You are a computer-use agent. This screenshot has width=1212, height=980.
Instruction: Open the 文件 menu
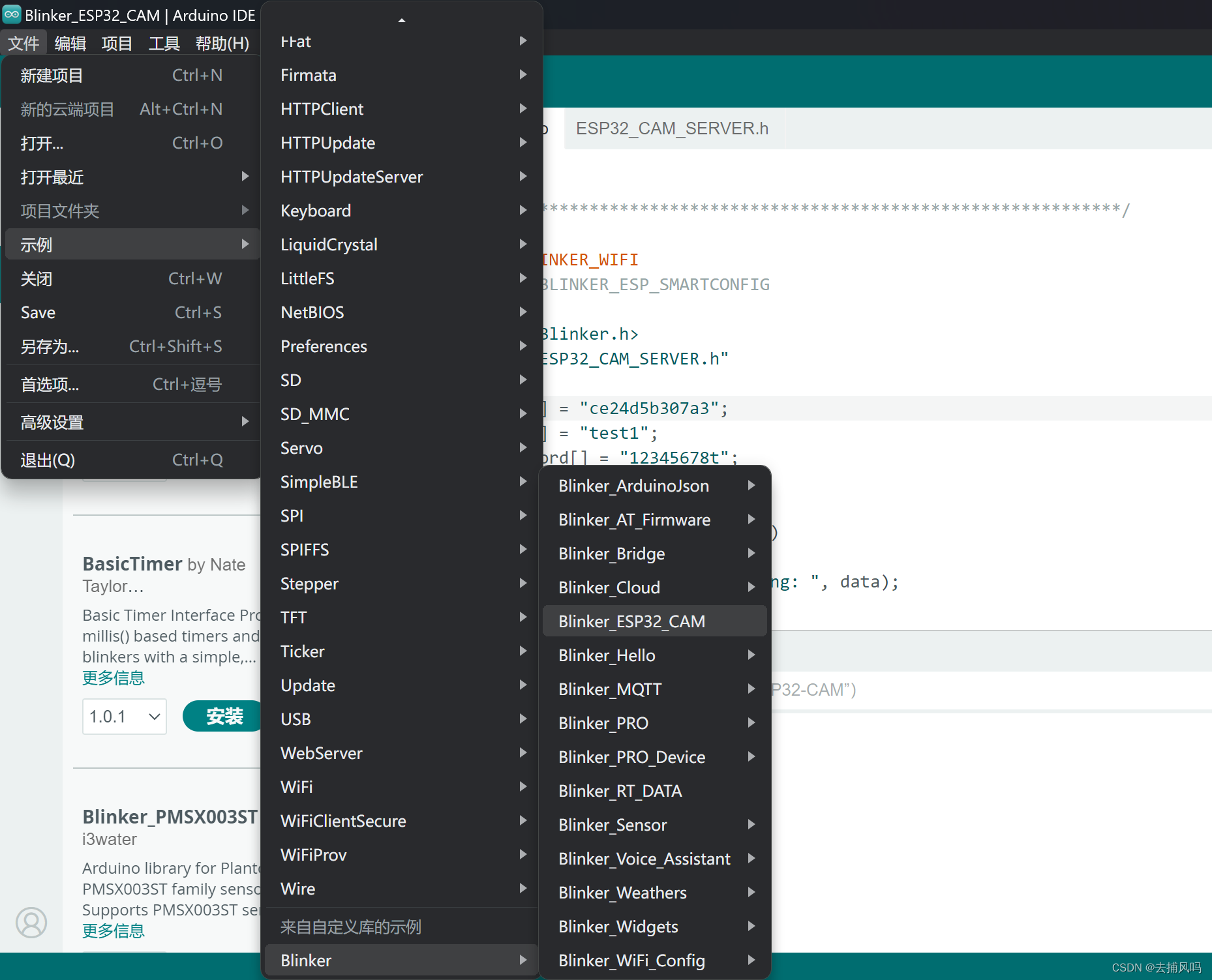coord(23,43)
